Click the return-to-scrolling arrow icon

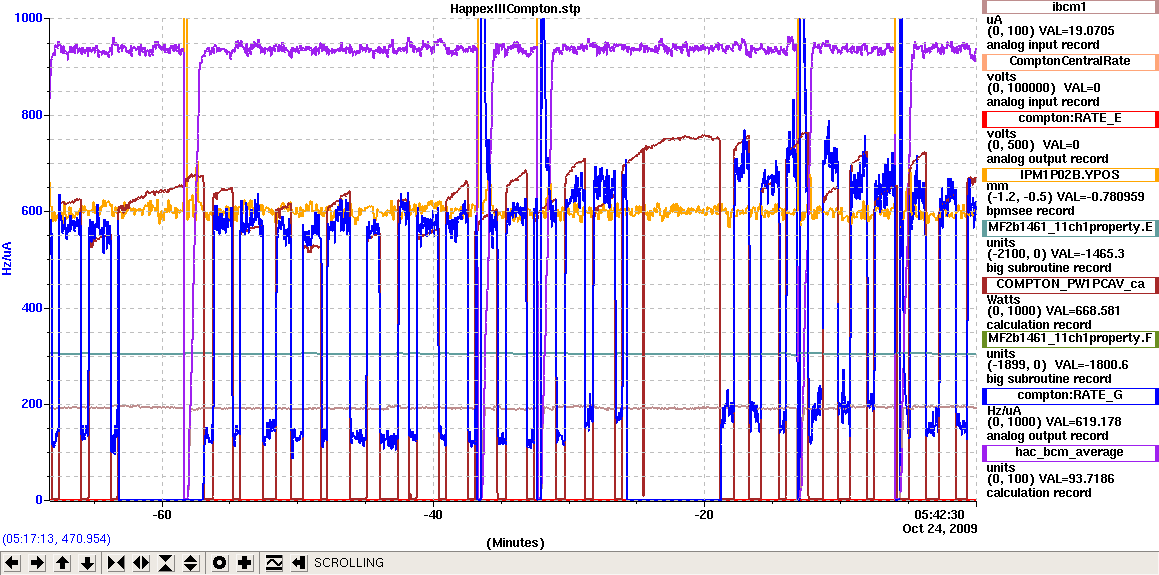299,563
